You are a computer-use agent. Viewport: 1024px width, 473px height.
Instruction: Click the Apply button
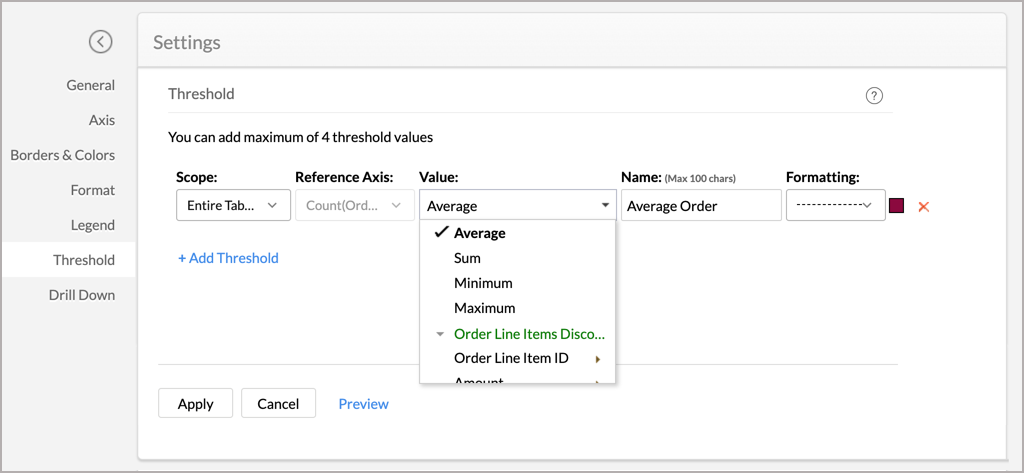(x=195, y=404)
